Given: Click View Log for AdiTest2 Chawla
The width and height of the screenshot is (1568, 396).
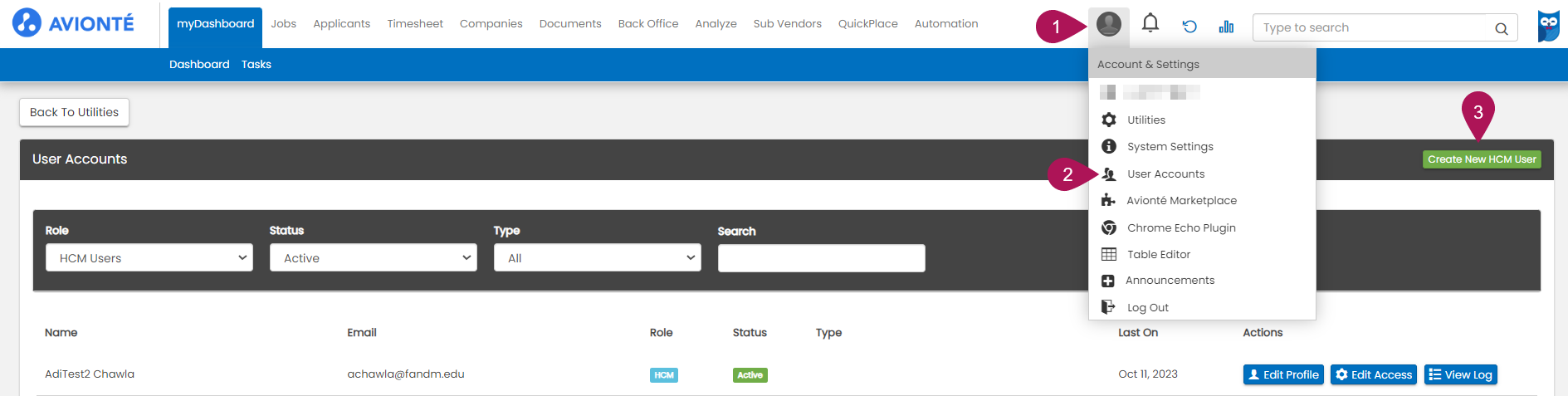Looking at the screenshot, I should click(x=1461, y=374).
